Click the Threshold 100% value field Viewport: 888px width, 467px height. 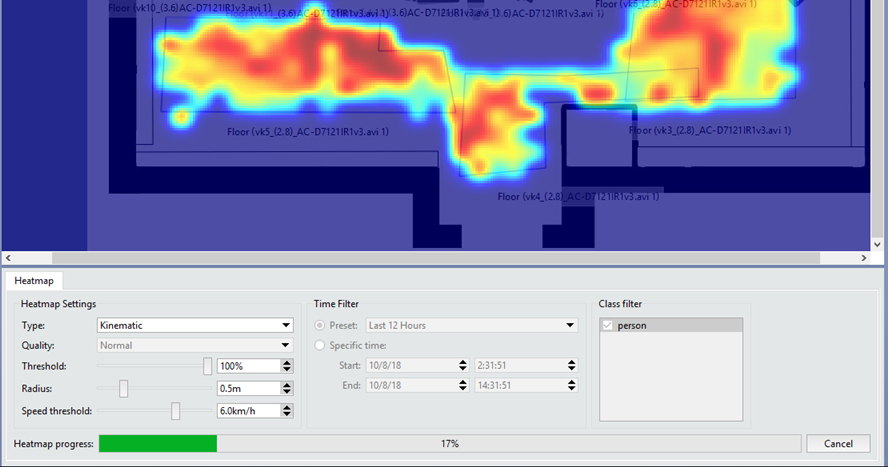[x=248, y=367]
